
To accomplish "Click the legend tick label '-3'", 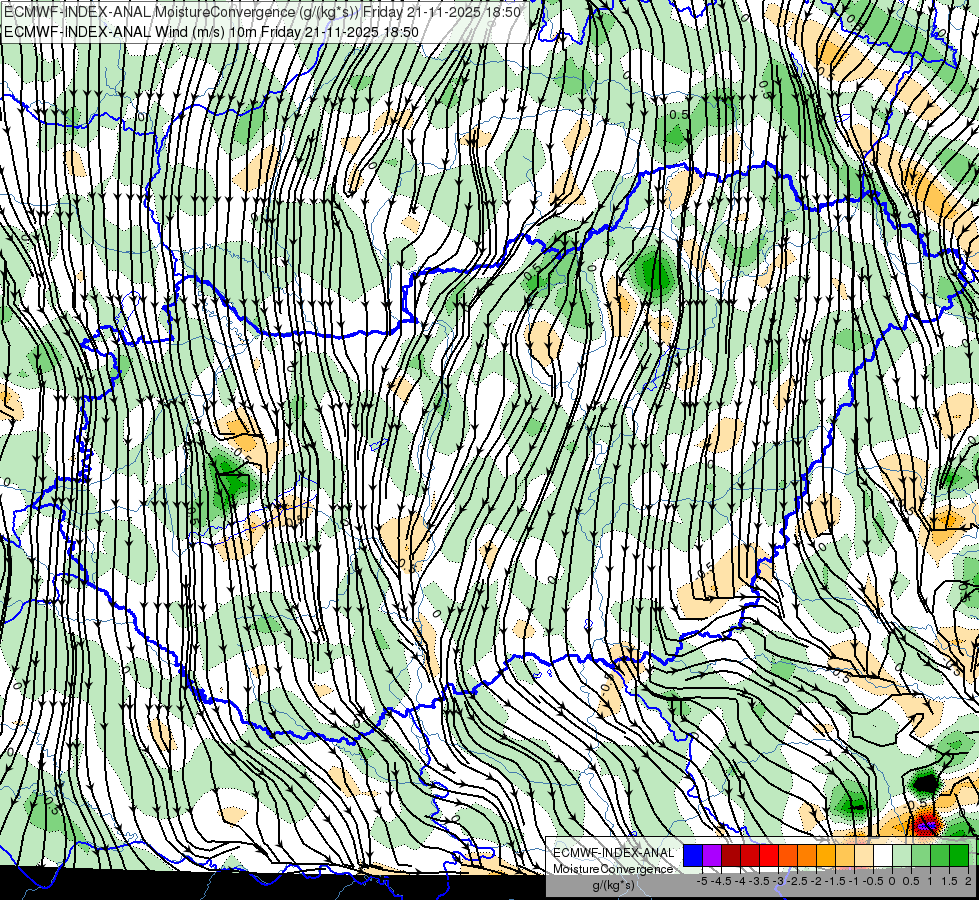I will click(779, 881).
